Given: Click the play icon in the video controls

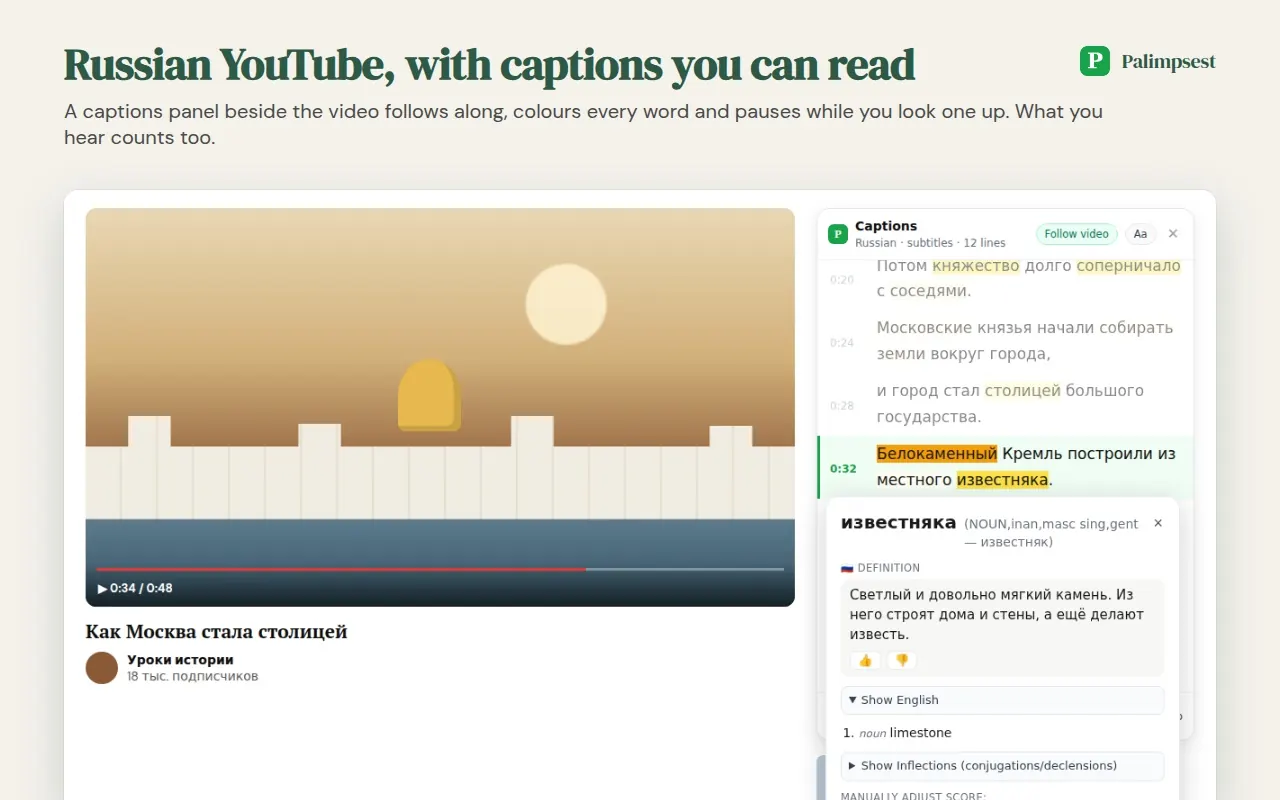Looking at the screenshot, I should pyautogui.click(x=102, y=588).
